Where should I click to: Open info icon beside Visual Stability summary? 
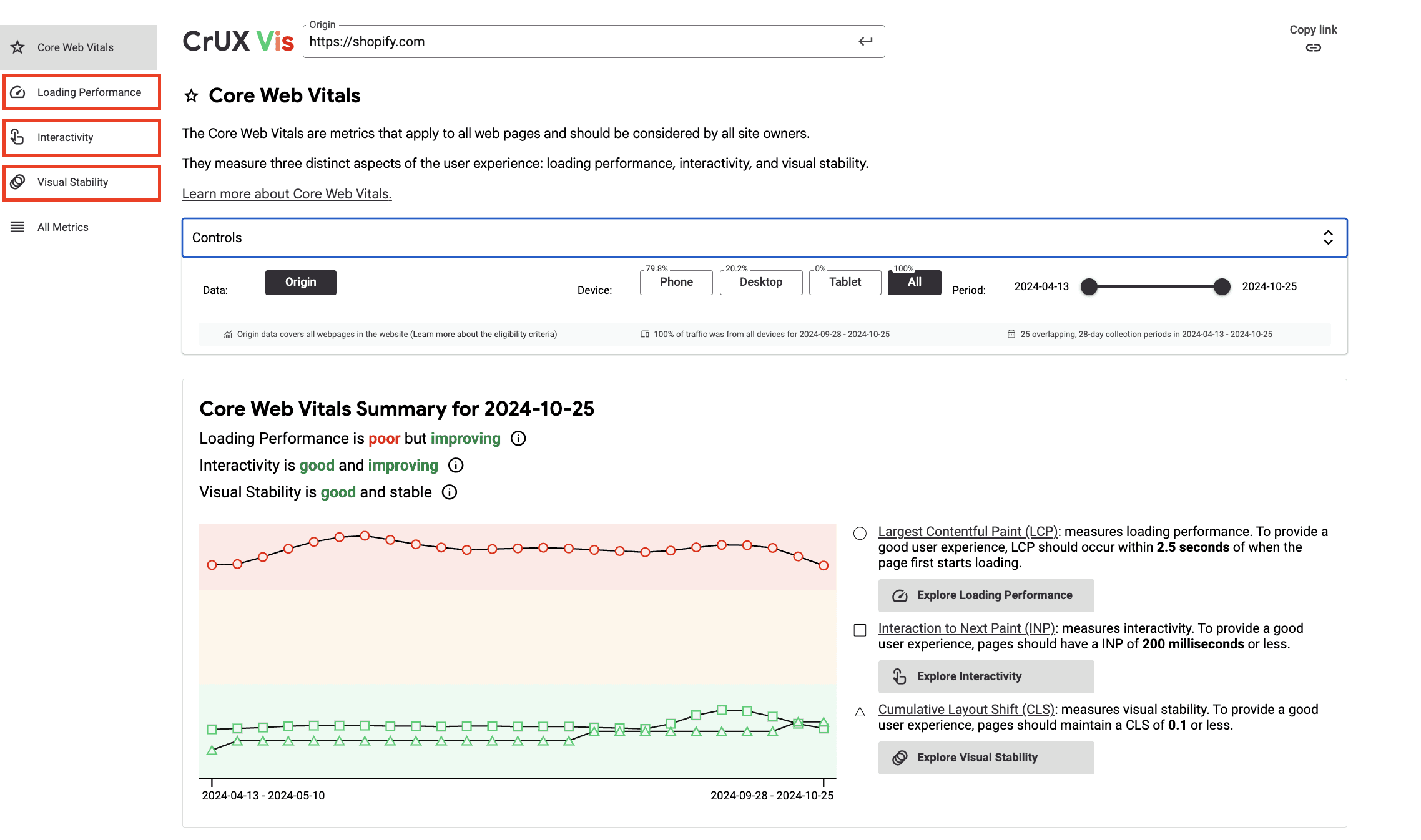coord(450,492)
